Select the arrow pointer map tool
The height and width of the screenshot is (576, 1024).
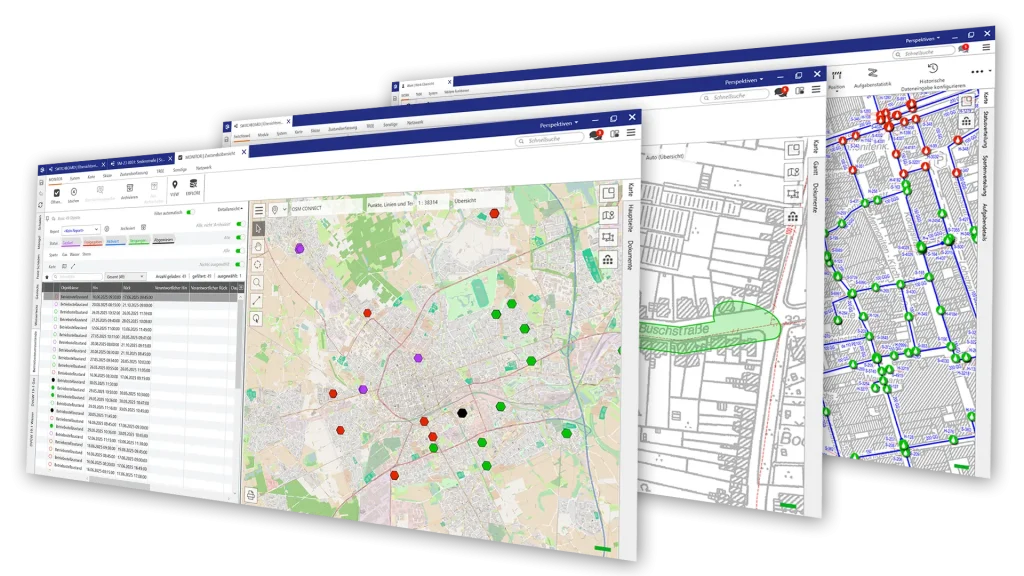click(x=259, y=228)
